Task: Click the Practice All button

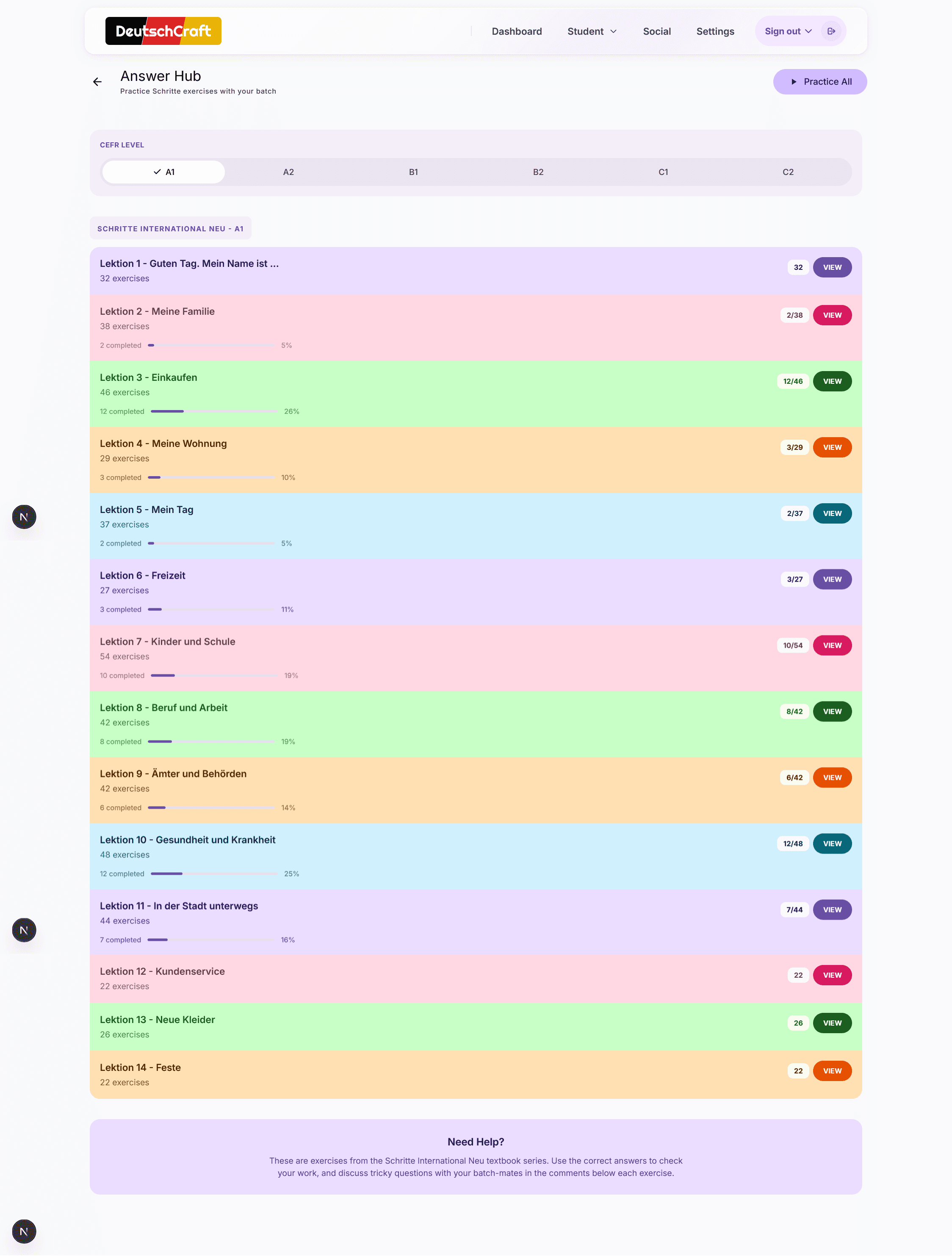Action: [x=820, y=82]
